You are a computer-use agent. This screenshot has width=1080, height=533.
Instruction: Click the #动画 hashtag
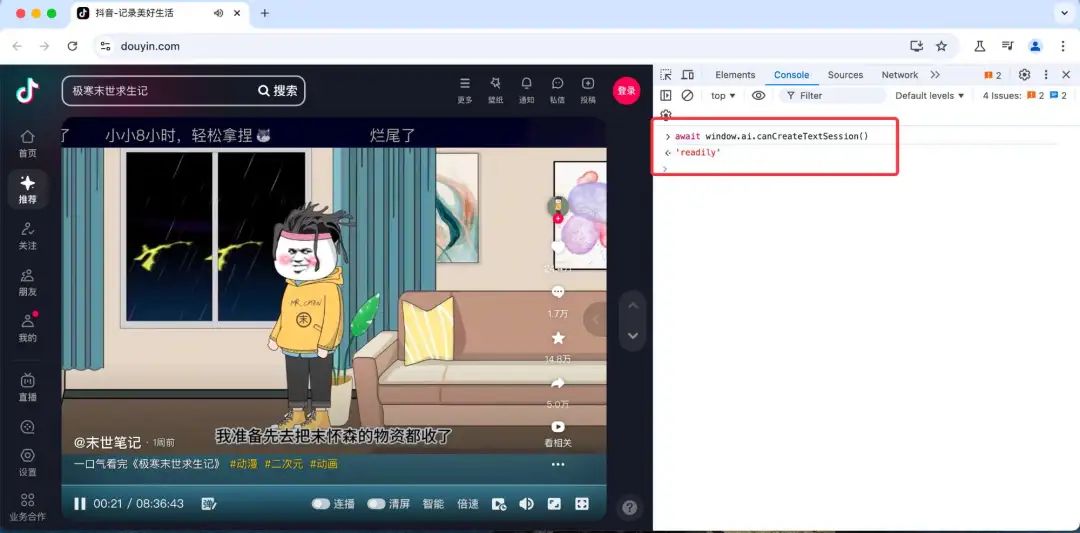tap(324, 464)
